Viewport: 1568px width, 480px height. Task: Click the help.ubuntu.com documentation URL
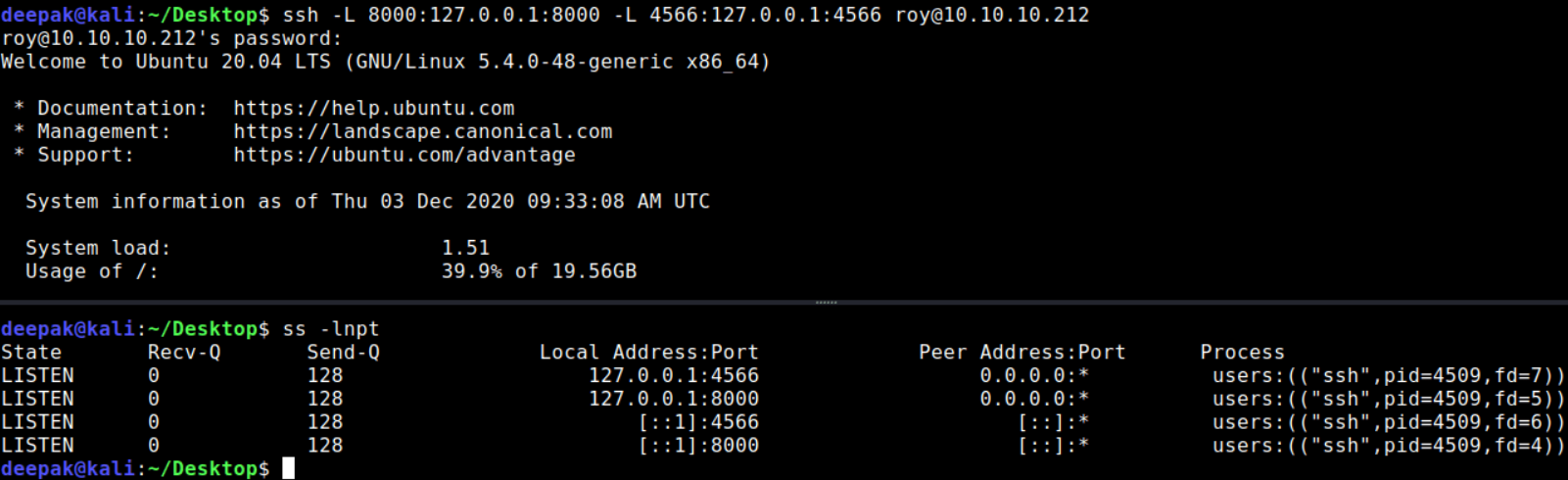pos(373,108)
